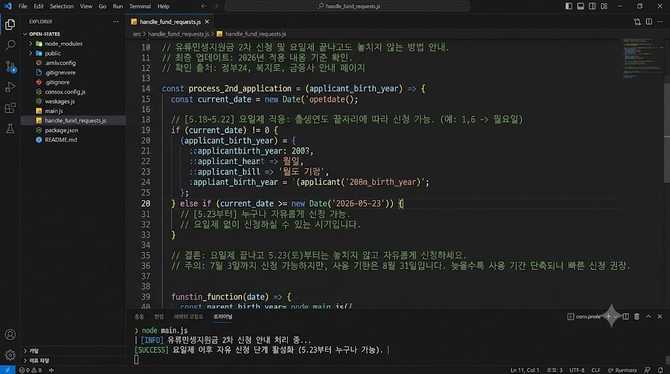Screen dimensions: 670x374
Task: Open the View menu
Action: (x=86, y=6)
